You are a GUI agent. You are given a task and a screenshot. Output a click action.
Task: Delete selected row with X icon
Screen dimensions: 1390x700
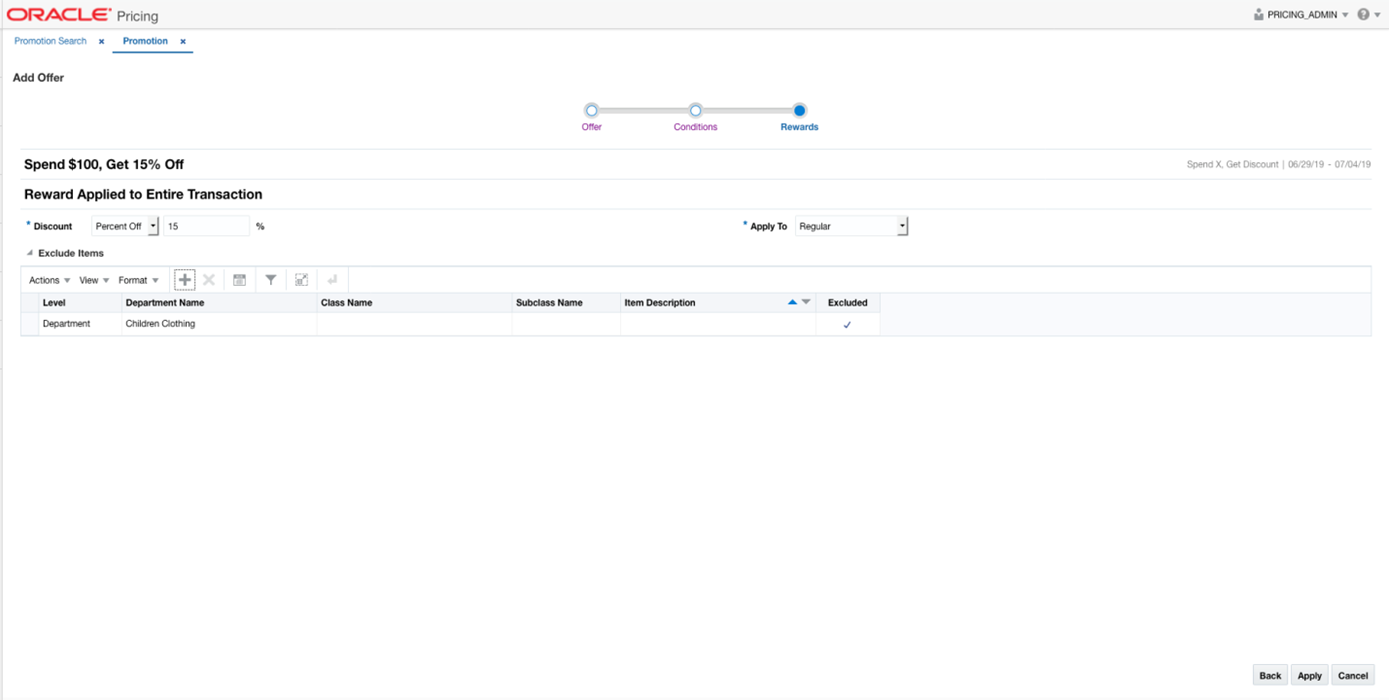(209, 280)
